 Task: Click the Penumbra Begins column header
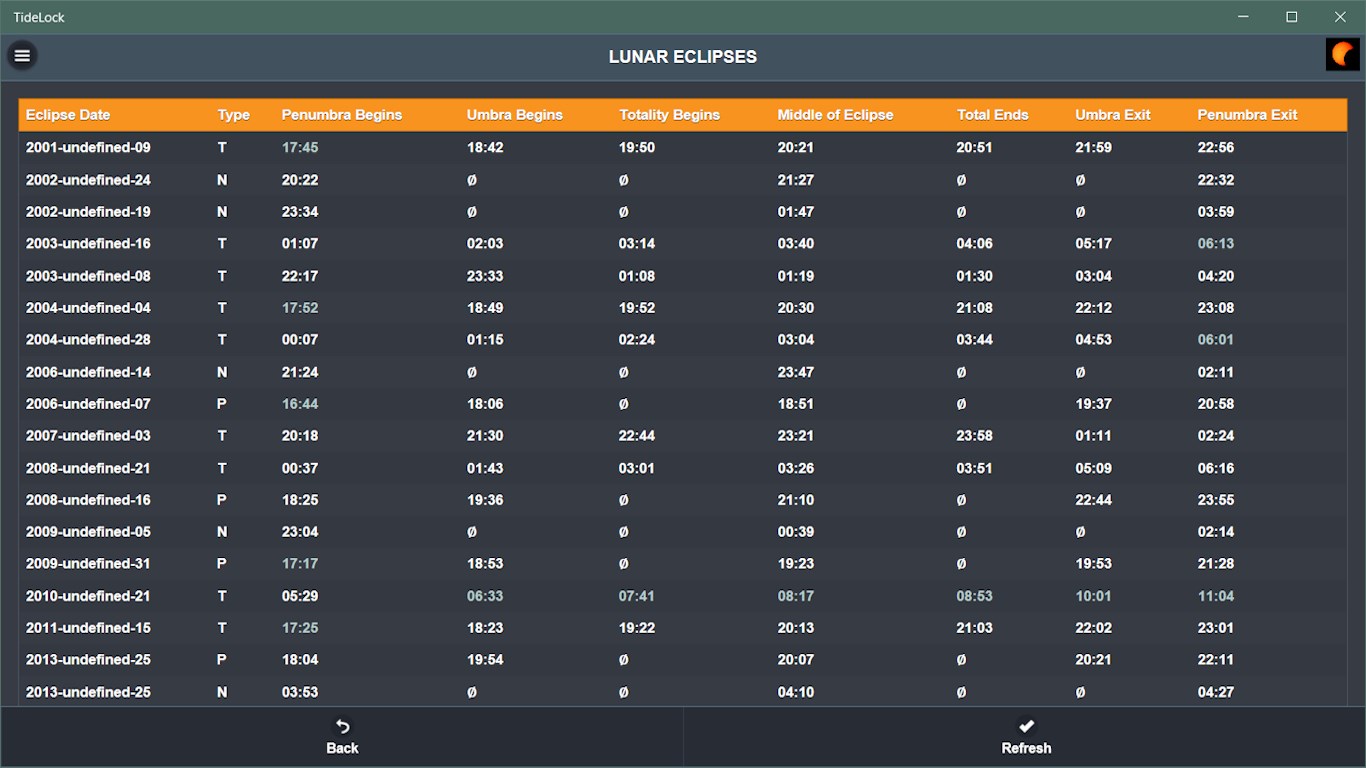click(342, 115)
